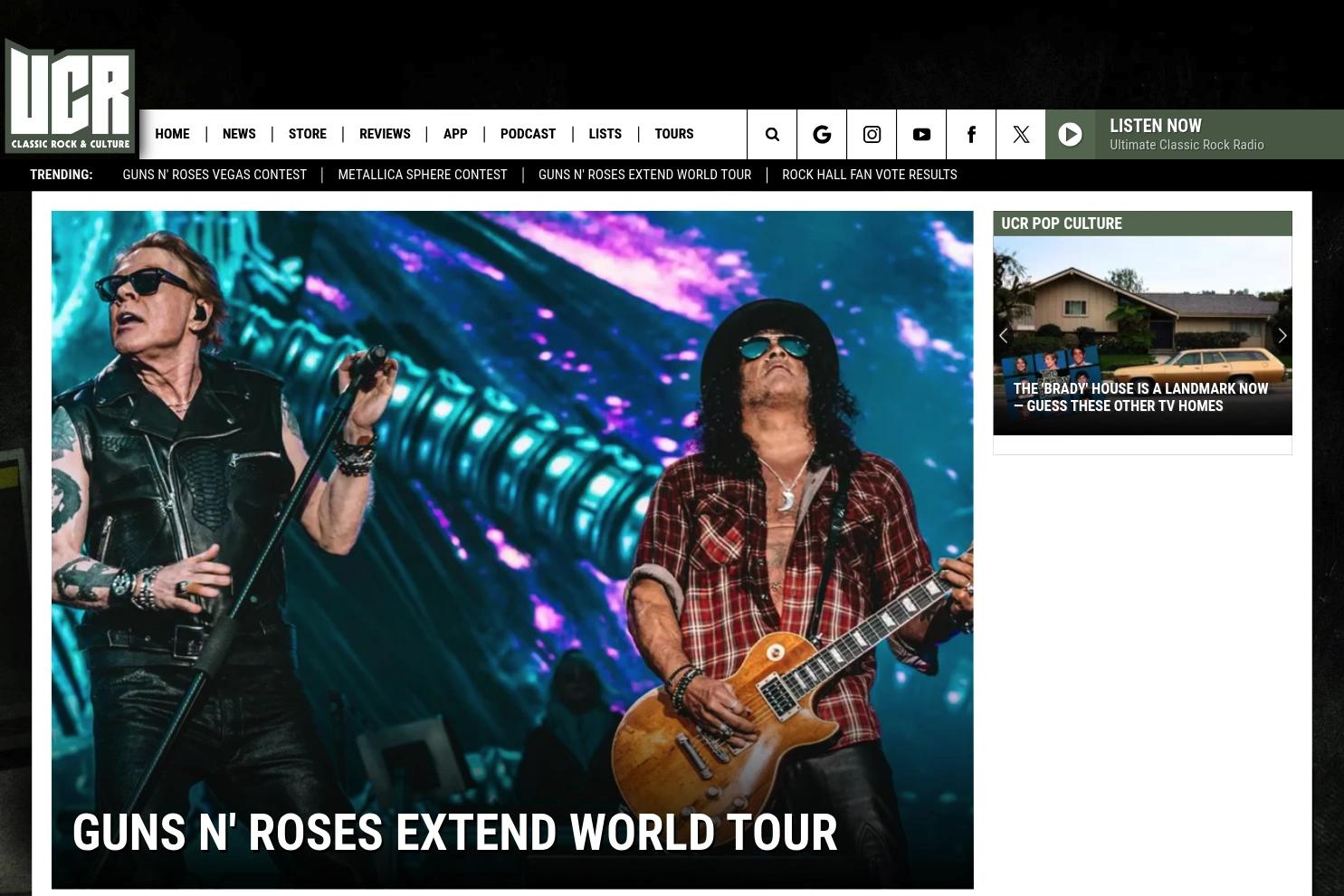The image size is (1344, 896).
Task: Select the Lists menu item
Action: coord(605,134)
